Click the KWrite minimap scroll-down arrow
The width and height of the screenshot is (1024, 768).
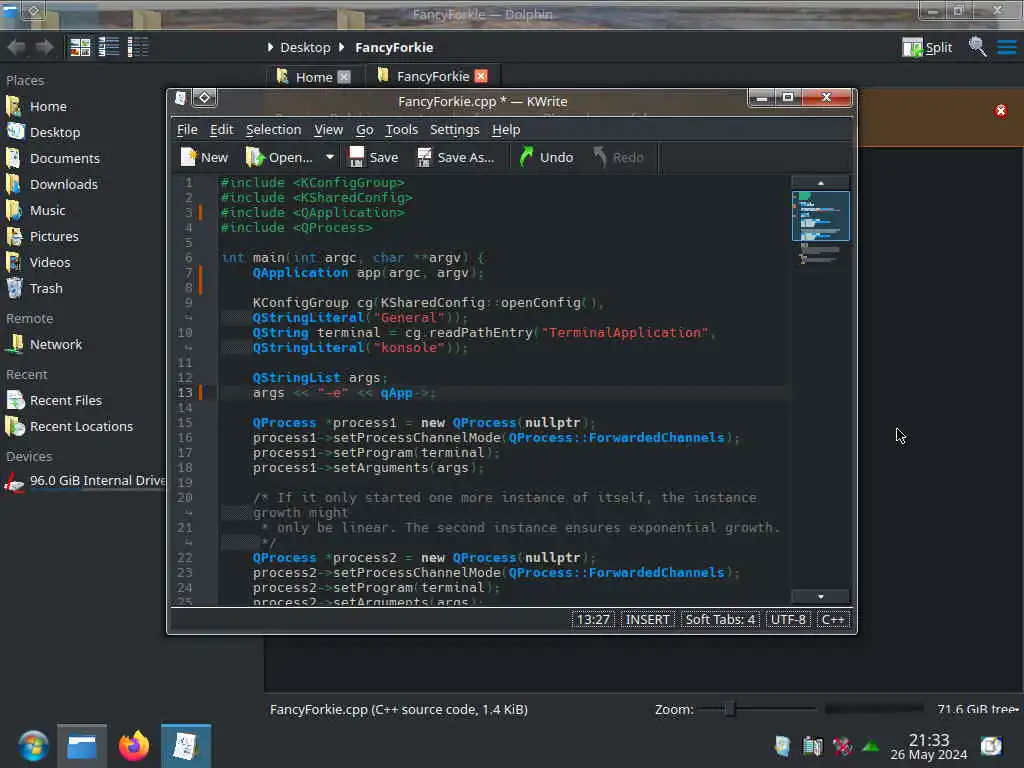coord(820,596)
